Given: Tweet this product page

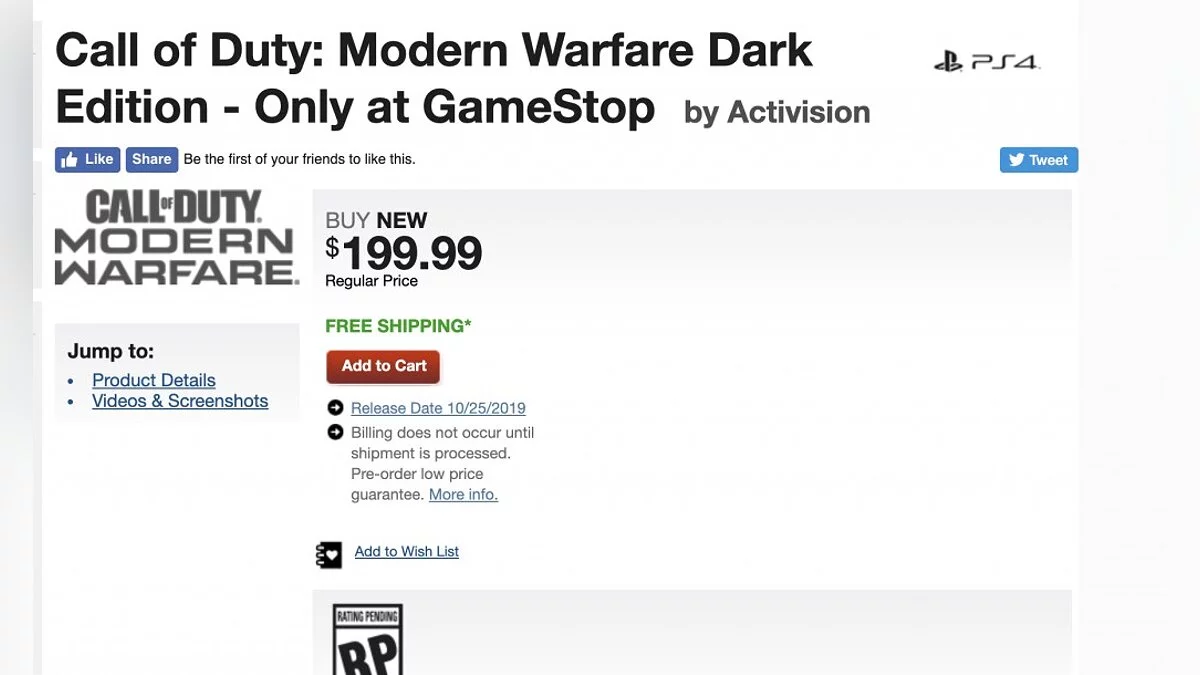Looking at the screenshot, I should click(x=1038, y=160).
